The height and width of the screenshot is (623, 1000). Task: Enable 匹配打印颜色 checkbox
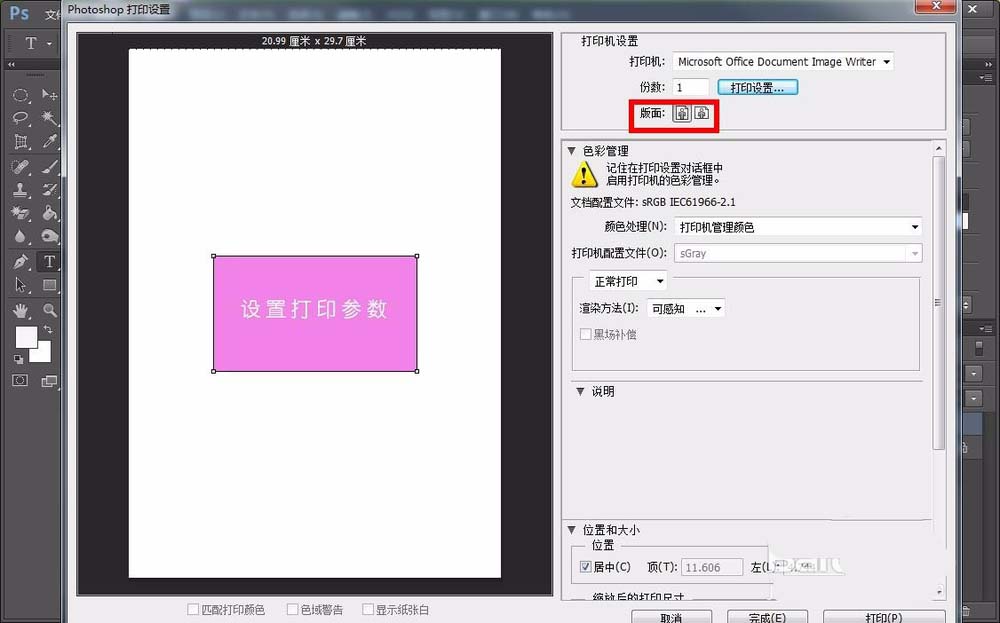[193, 610]
